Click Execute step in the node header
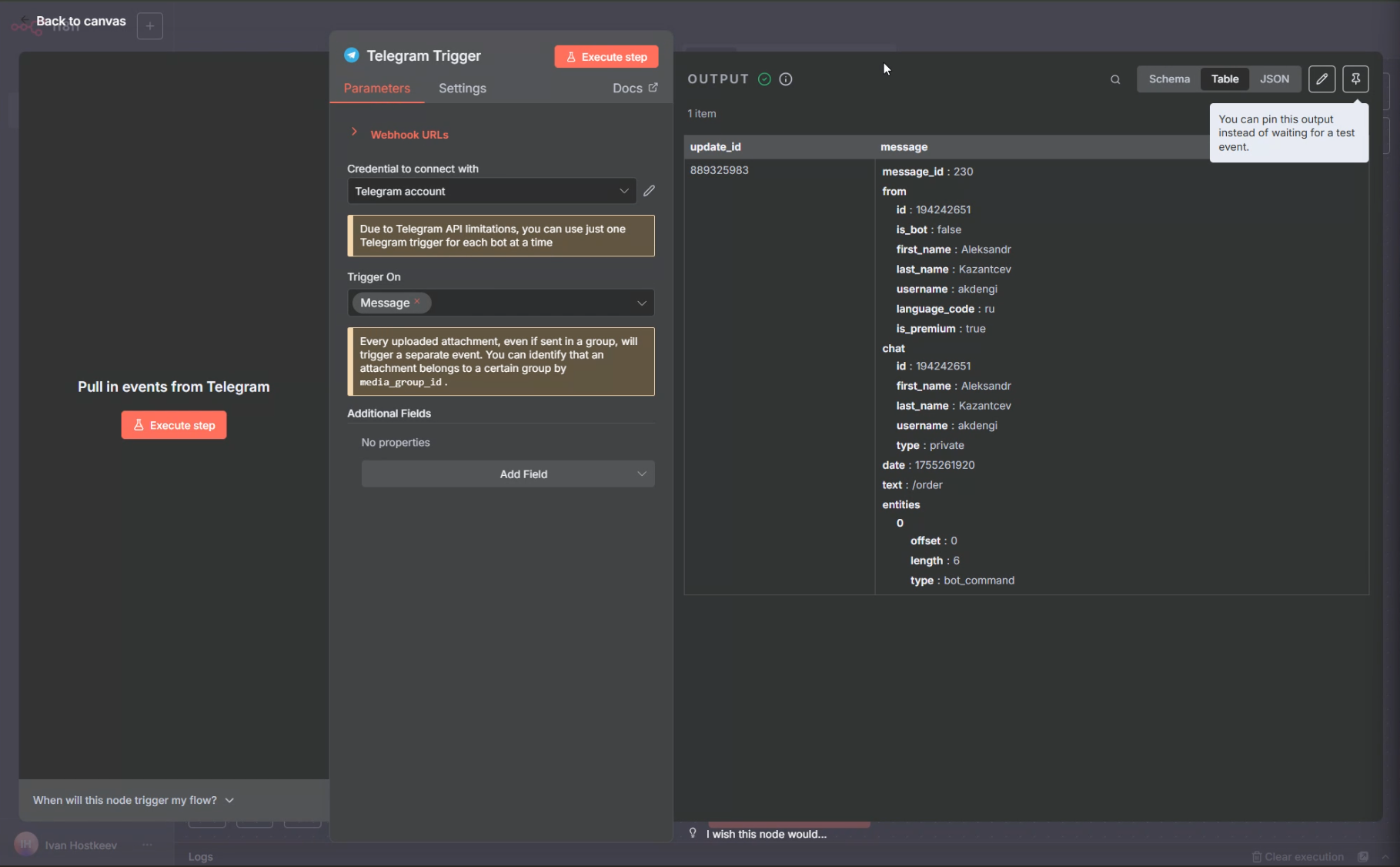1400x867 pixels. 606,57
